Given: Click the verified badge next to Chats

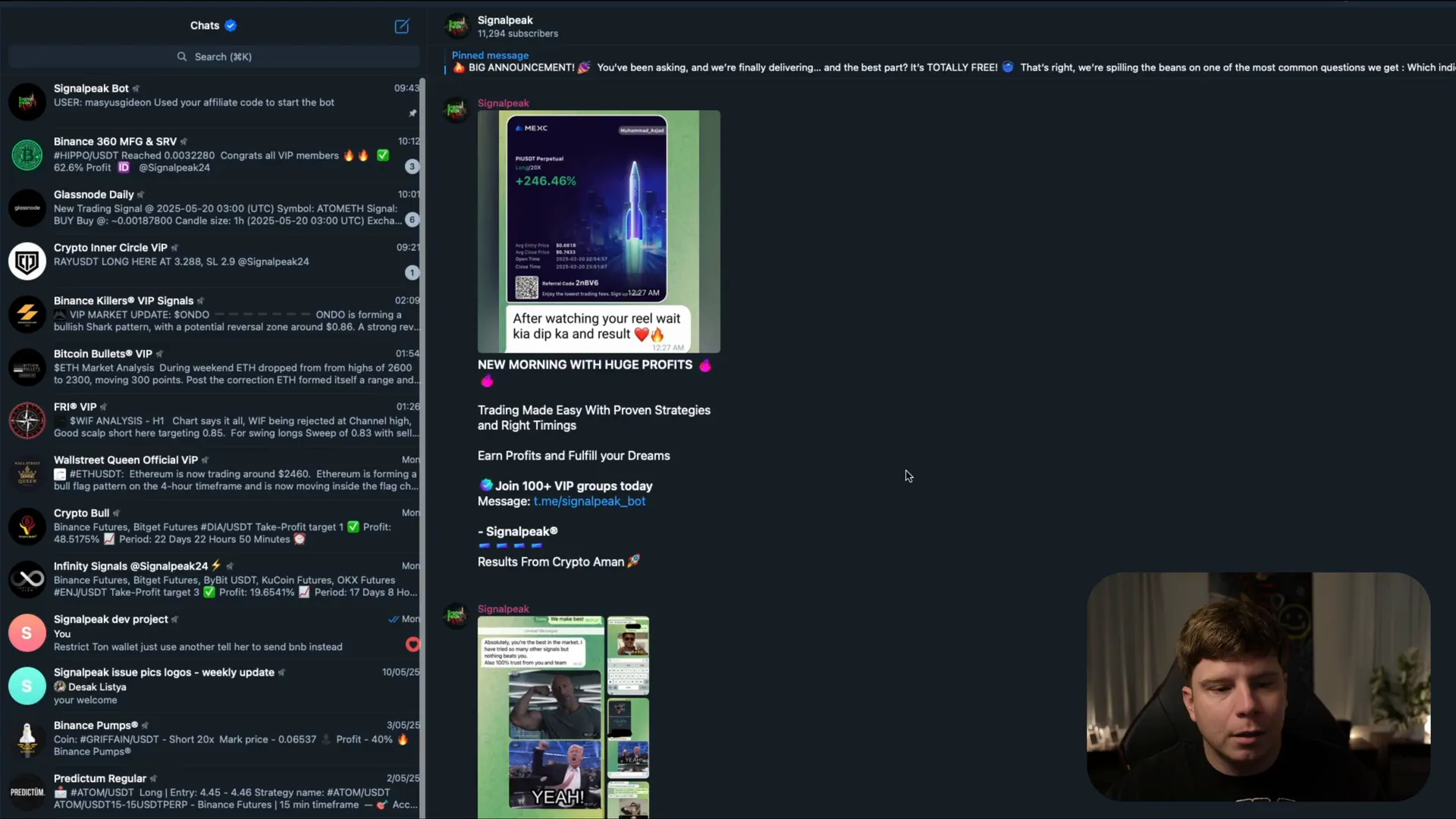Looking at the screenshot, I should pos(231,26).
